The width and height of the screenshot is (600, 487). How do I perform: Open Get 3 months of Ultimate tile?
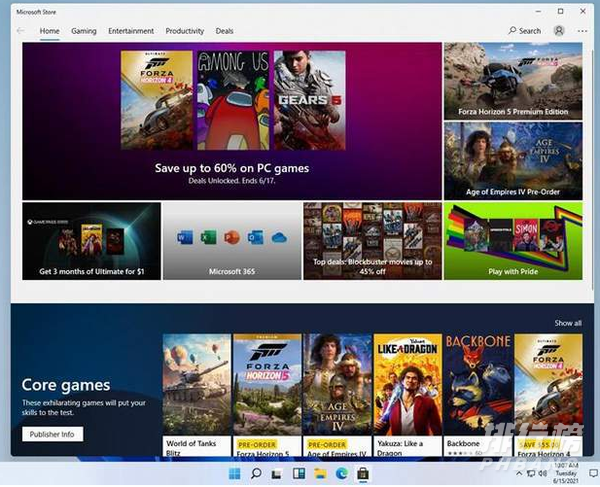point(91,241)
